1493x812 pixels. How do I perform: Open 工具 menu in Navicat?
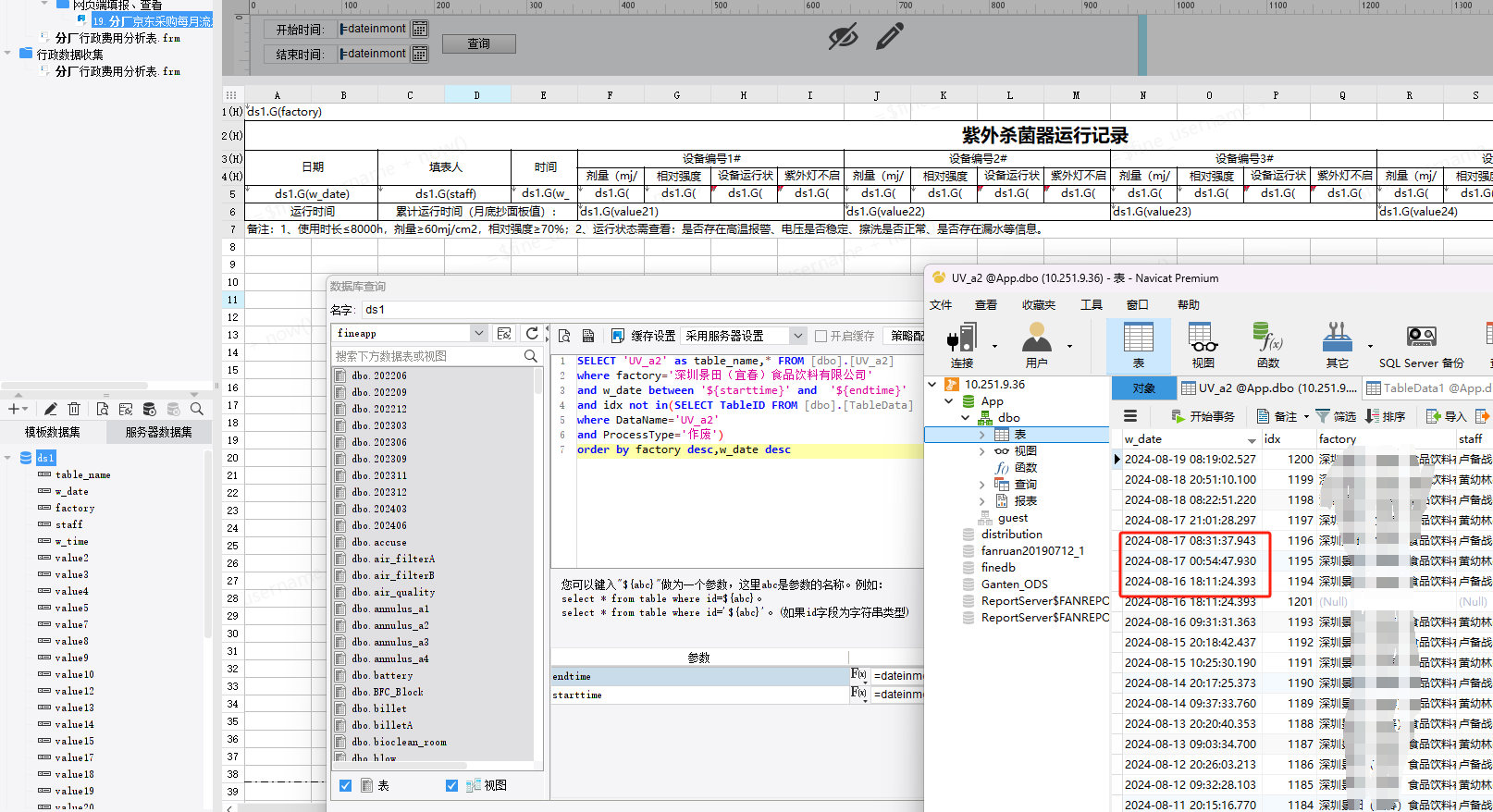point(1092,304)
